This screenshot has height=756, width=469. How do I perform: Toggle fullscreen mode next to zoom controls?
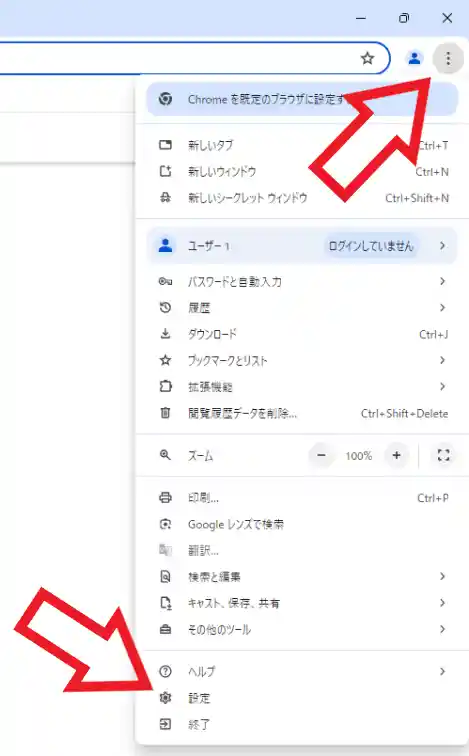coord(443,455)
